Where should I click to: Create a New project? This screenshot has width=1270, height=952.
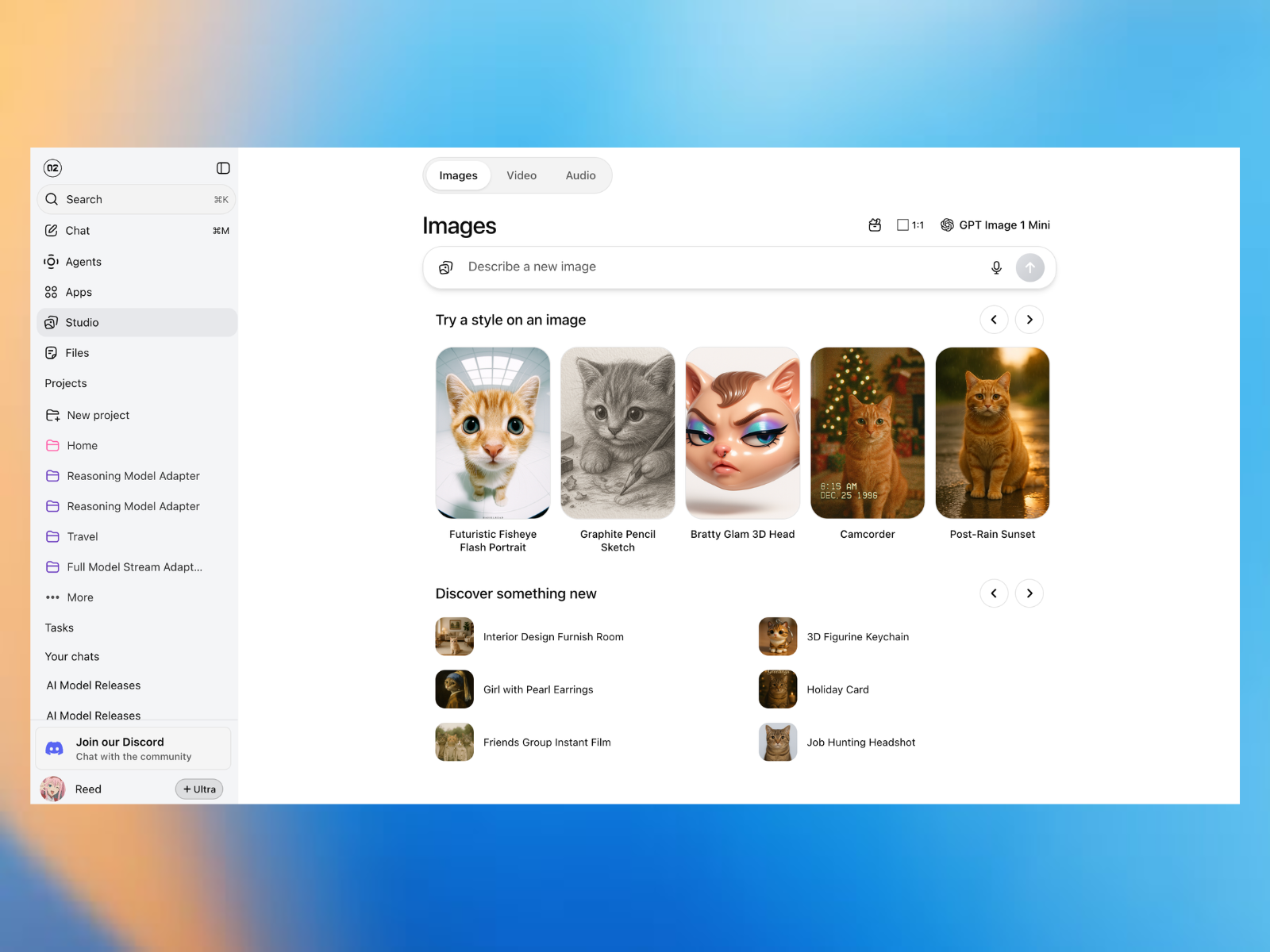pyautogui.click(x=98, y=415)
